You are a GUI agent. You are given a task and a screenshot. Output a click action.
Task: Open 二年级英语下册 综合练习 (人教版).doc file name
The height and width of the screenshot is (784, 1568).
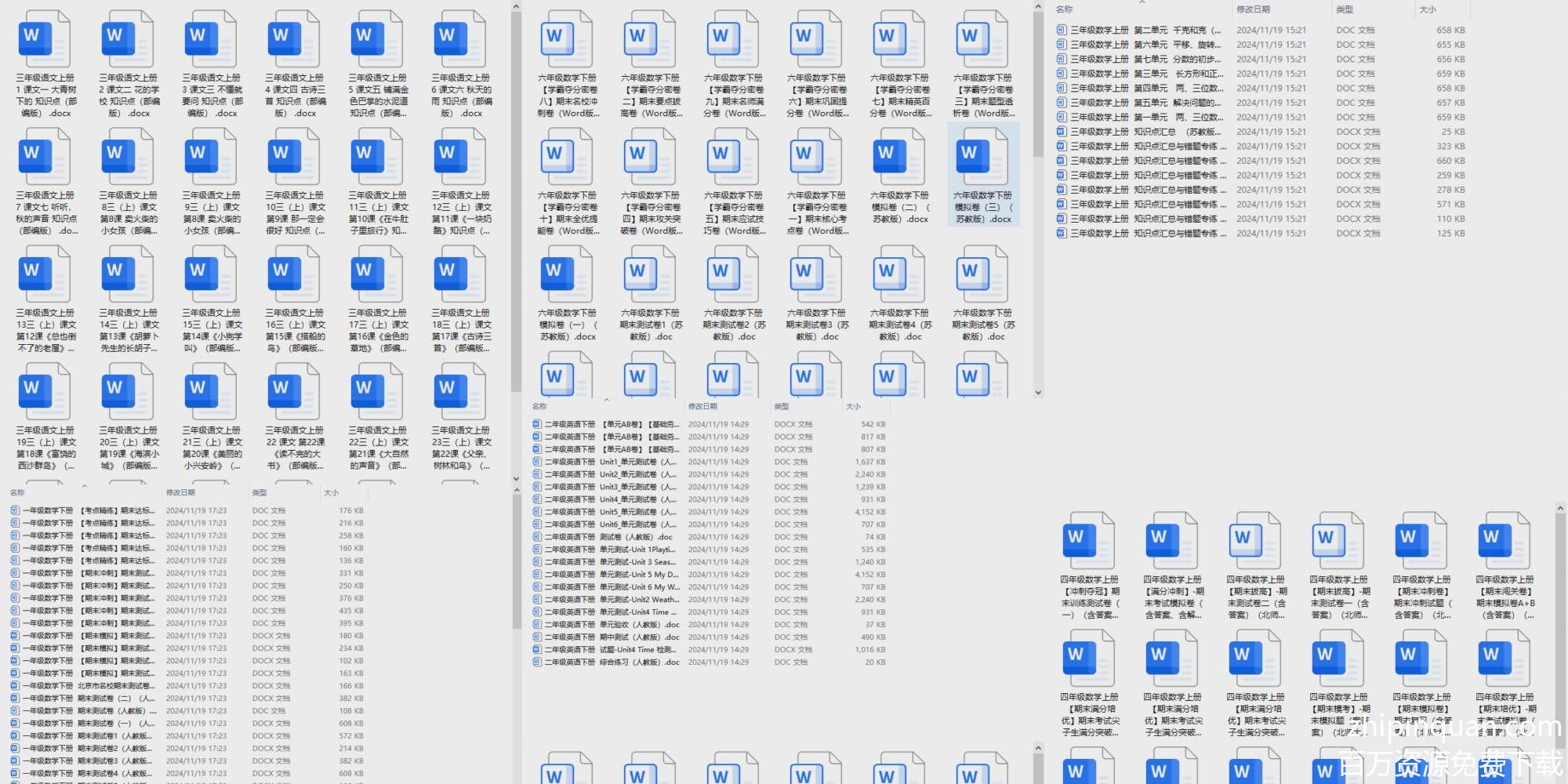coord(612,662)
